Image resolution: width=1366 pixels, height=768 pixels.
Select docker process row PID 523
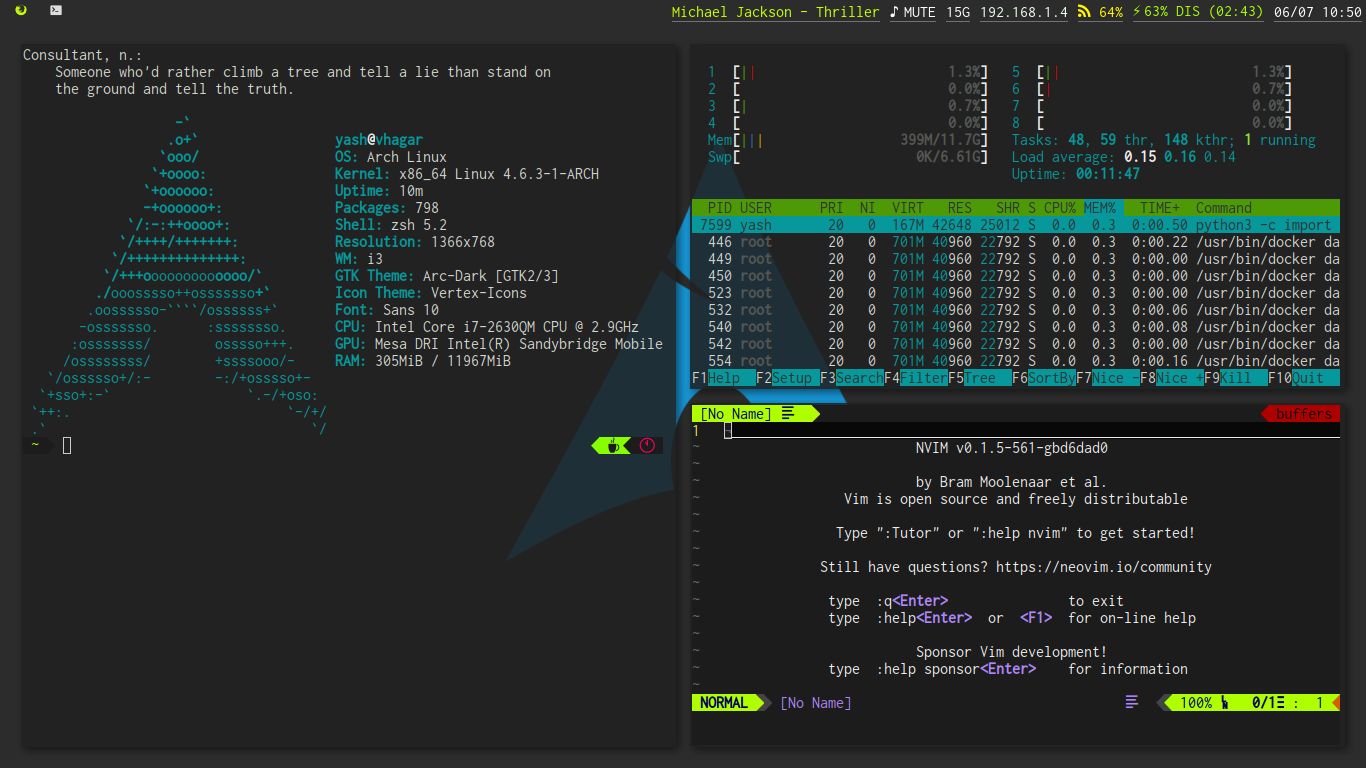tap(1016, 293)
